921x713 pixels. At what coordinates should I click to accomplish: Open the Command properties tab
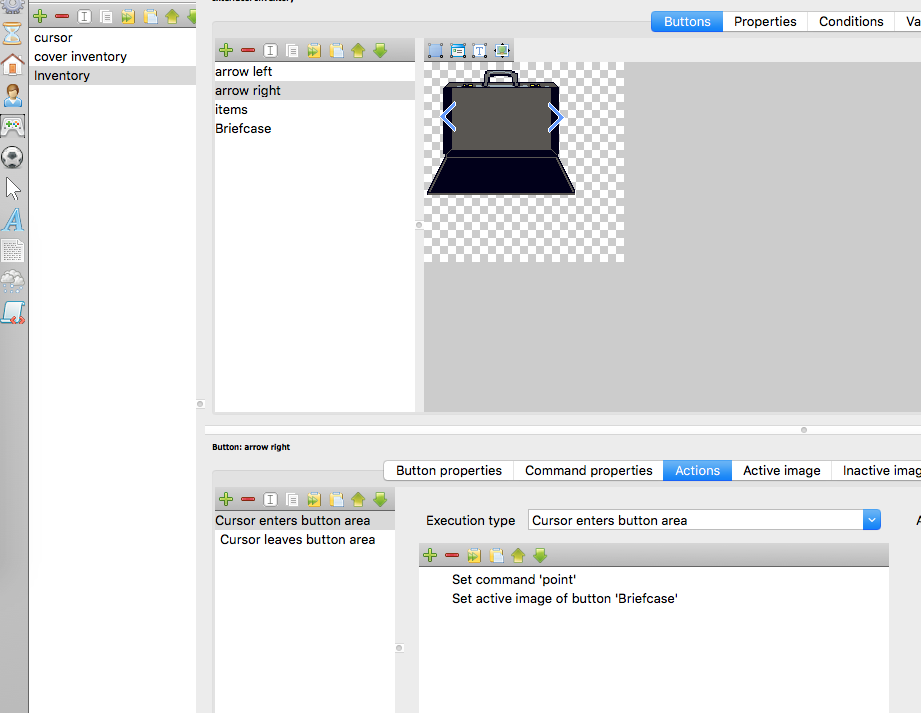click(x=589, y=470)
